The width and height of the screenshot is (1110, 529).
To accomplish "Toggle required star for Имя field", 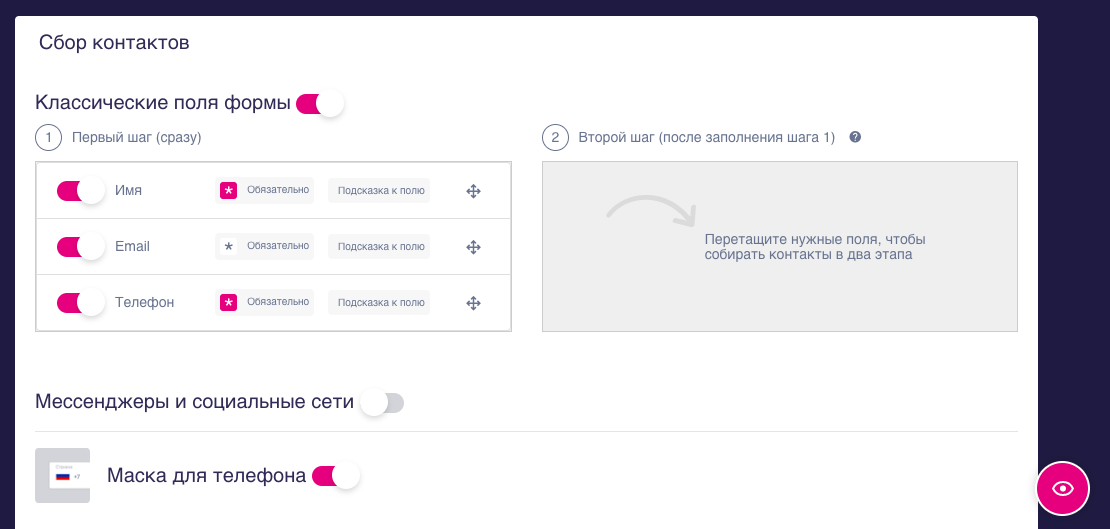I will 229,190.
